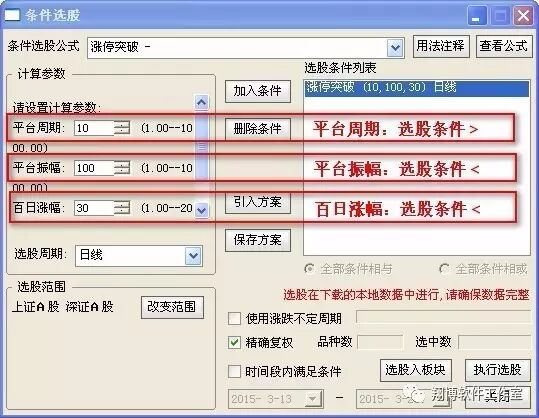Click the parameter panel scrollbar thumb

coord(201,146)
